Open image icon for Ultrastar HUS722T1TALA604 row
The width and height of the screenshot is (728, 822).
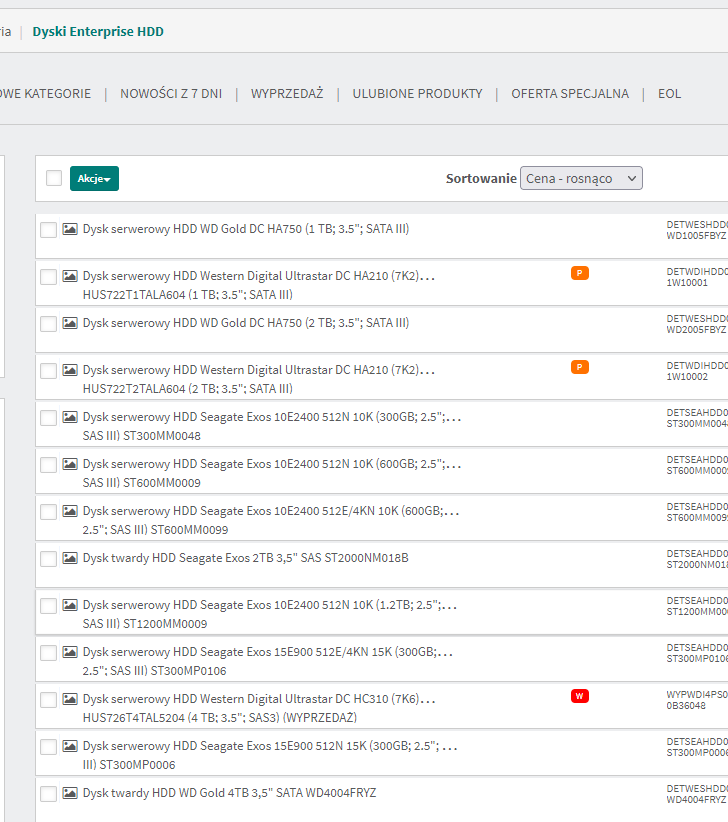[70, 276]
